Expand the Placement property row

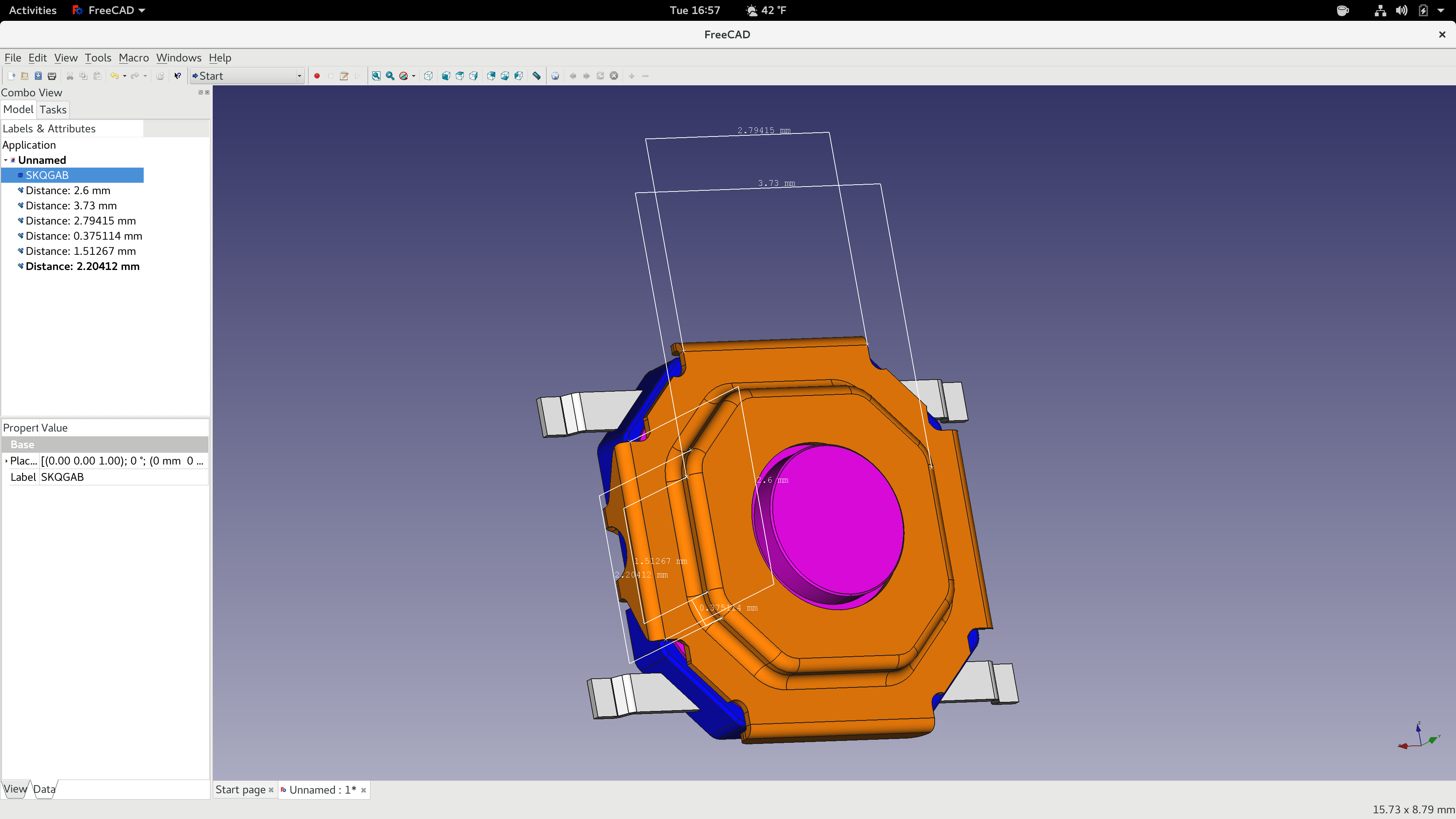6,461
